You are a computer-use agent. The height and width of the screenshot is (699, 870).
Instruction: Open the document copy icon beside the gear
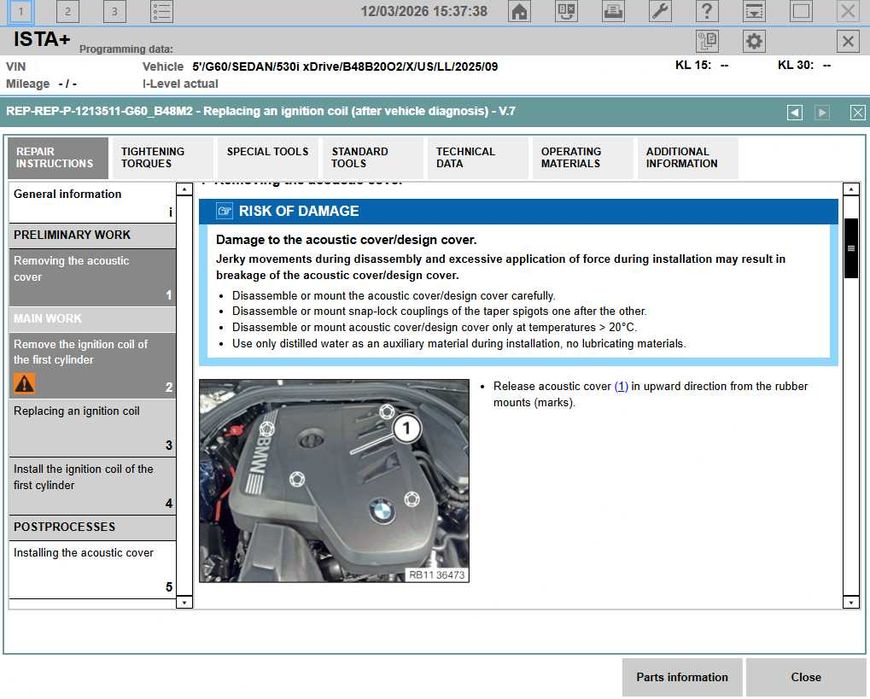tap(707, 41)
